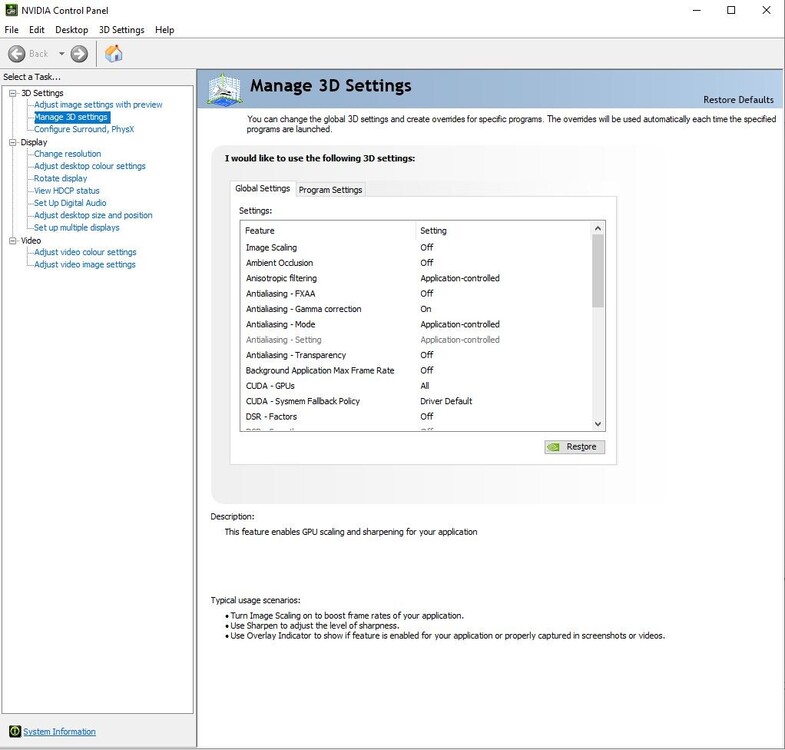Select the Antialiasing - Transparency row
This screenshot has height=750, width=785.
click(417, 355)
